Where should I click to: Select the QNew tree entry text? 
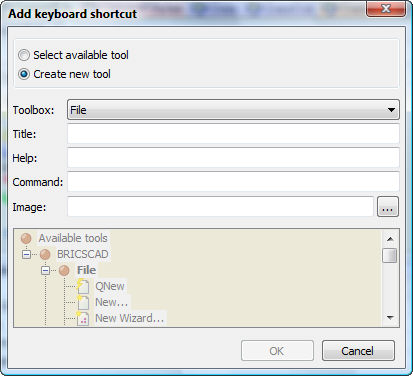[110, 286]
